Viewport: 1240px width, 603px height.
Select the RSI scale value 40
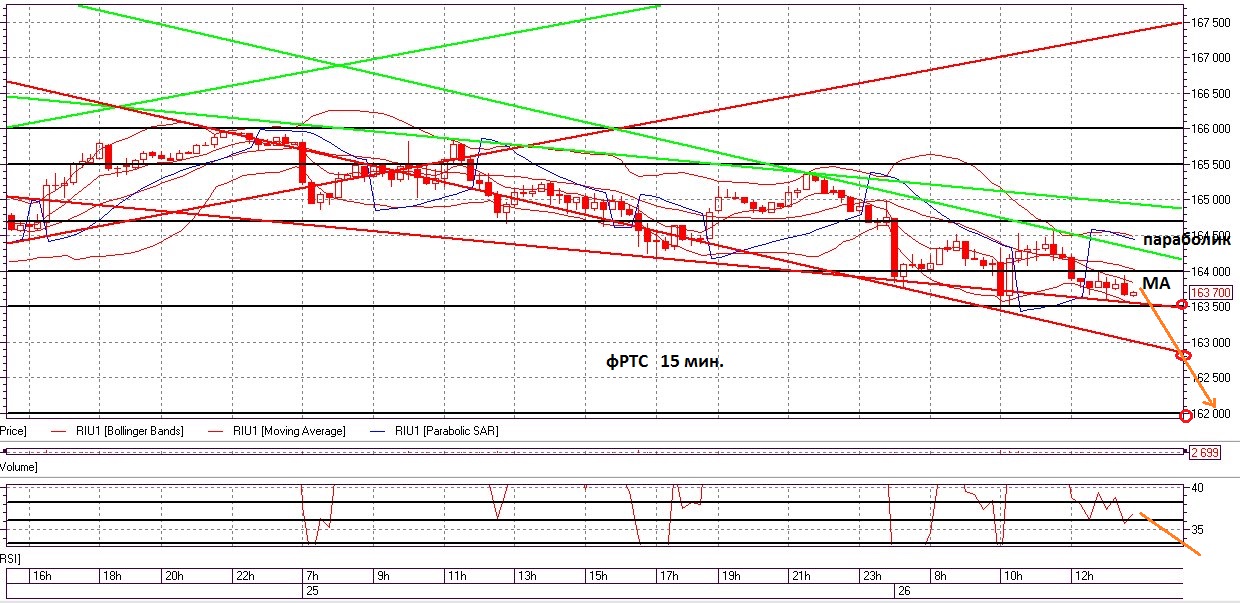[x=1198, y=488]
